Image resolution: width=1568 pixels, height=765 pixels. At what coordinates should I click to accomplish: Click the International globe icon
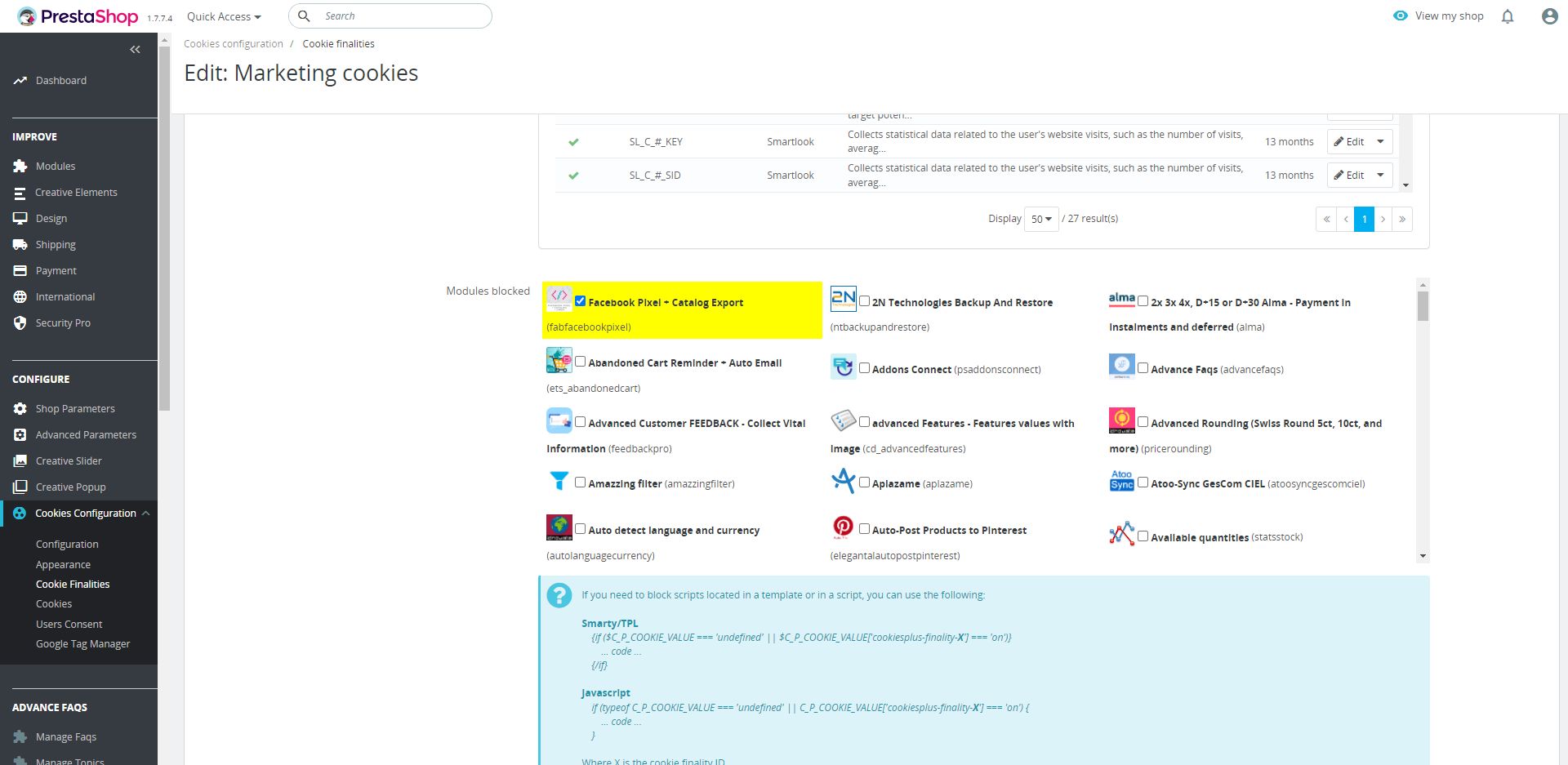click(x=20, y=297)
